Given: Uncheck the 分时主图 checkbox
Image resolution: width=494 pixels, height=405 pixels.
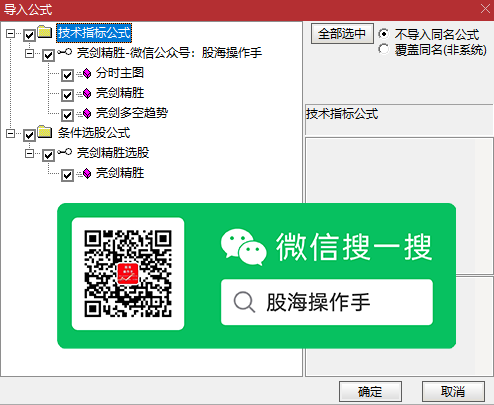Looking at the screenshot, I should pyautogui.click(x=67, y=75).
